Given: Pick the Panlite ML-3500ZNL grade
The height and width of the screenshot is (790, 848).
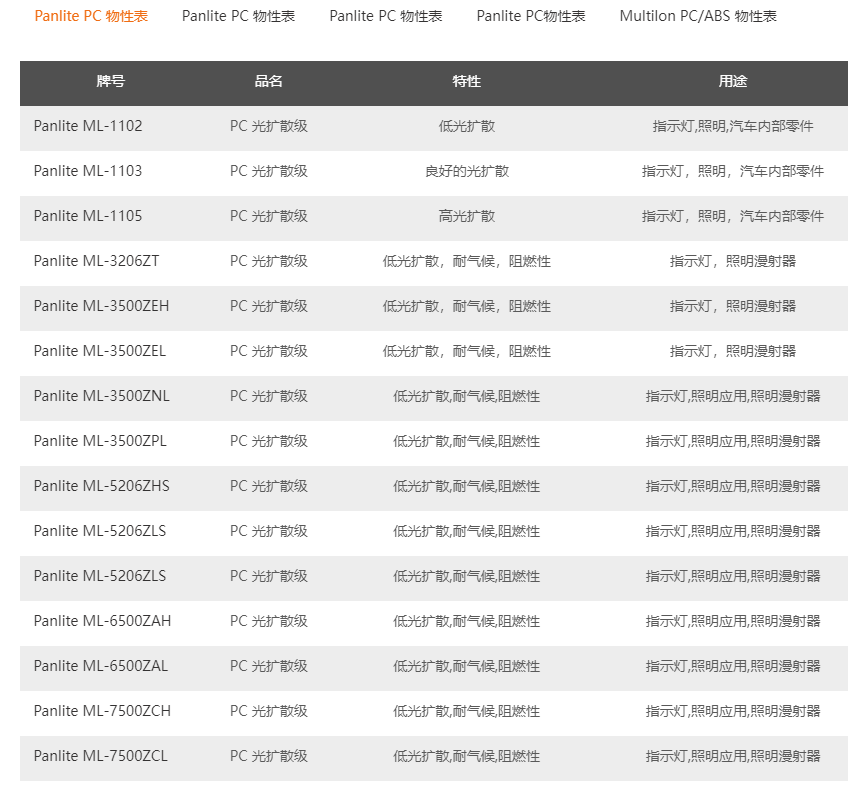Looking at the screenshot, I should point(101,396).
